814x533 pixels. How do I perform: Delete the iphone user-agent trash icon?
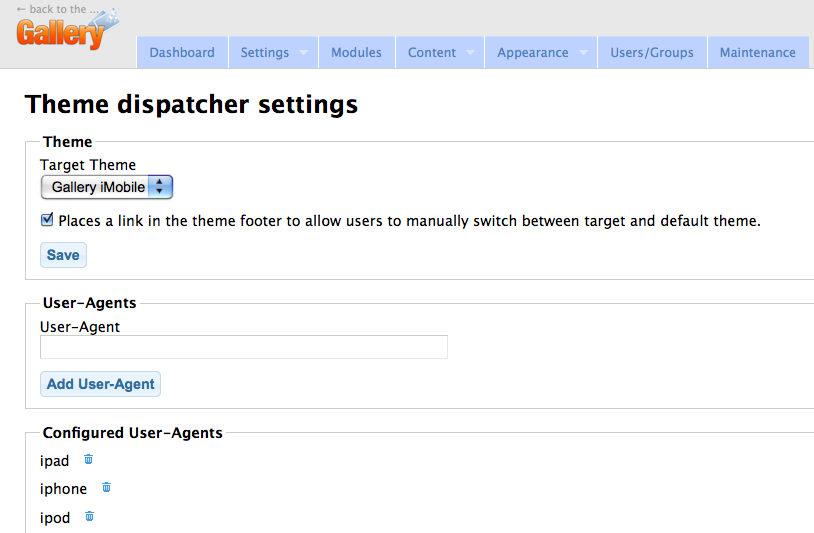click(x=106, y=487)
